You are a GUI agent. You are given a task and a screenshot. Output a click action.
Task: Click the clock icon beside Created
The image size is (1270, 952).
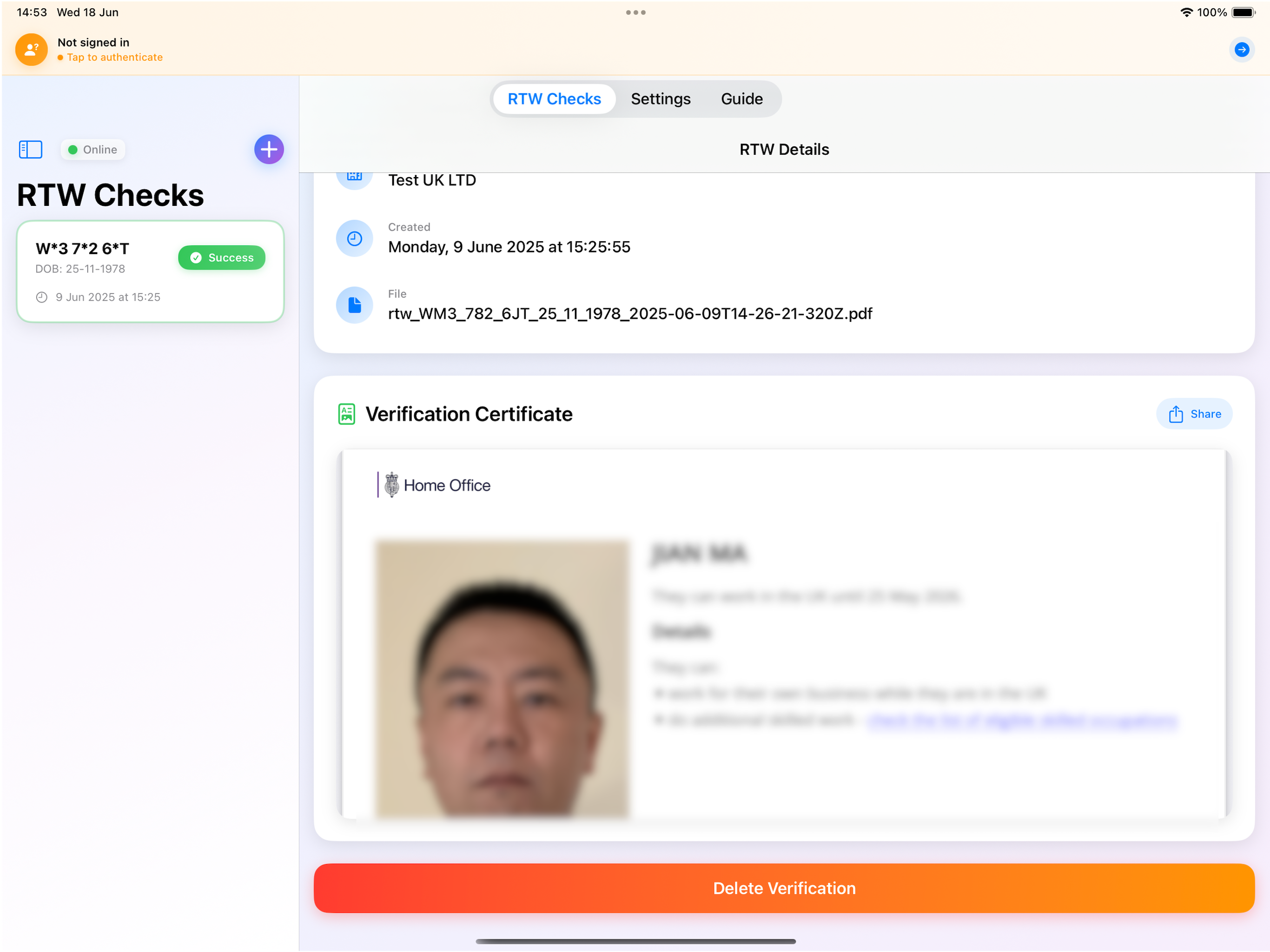[354, 238]
